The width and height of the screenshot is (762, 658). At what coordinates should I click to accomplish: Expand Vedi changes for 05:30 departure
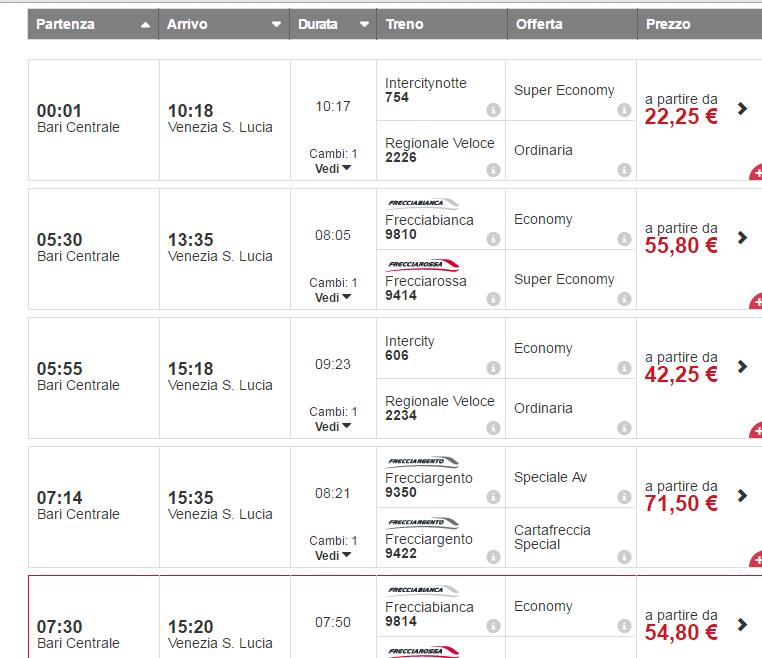333,297
